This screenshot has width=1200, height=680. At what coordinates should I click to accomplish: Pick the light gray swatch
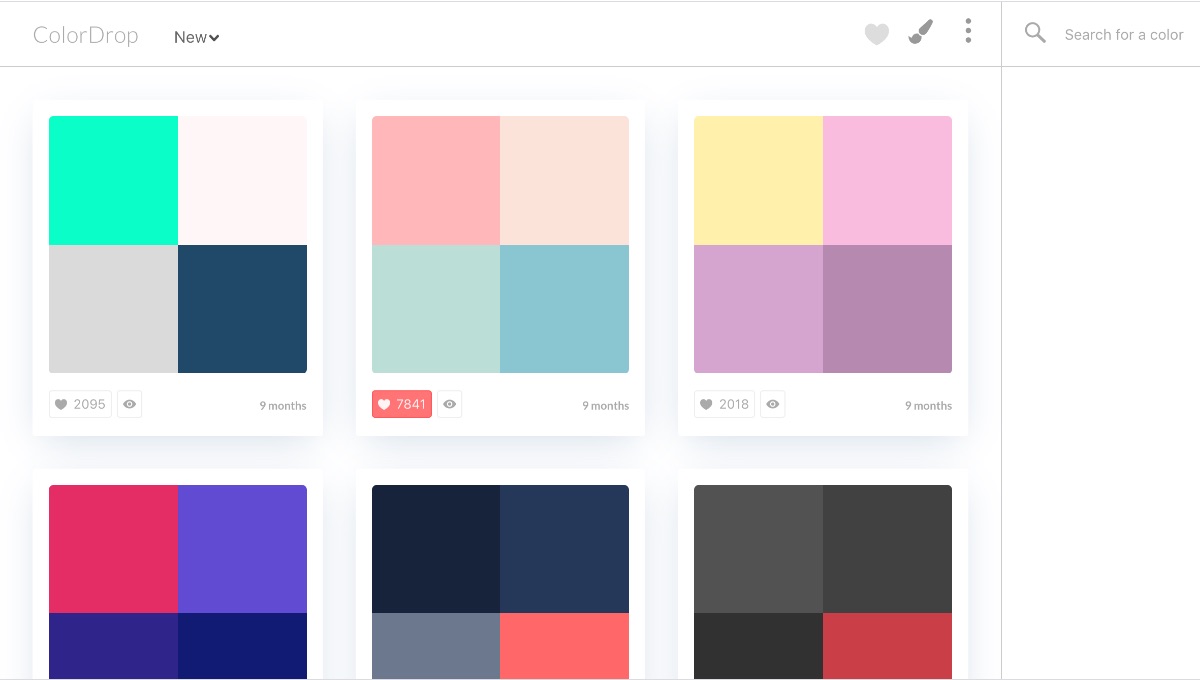(113, 309)
